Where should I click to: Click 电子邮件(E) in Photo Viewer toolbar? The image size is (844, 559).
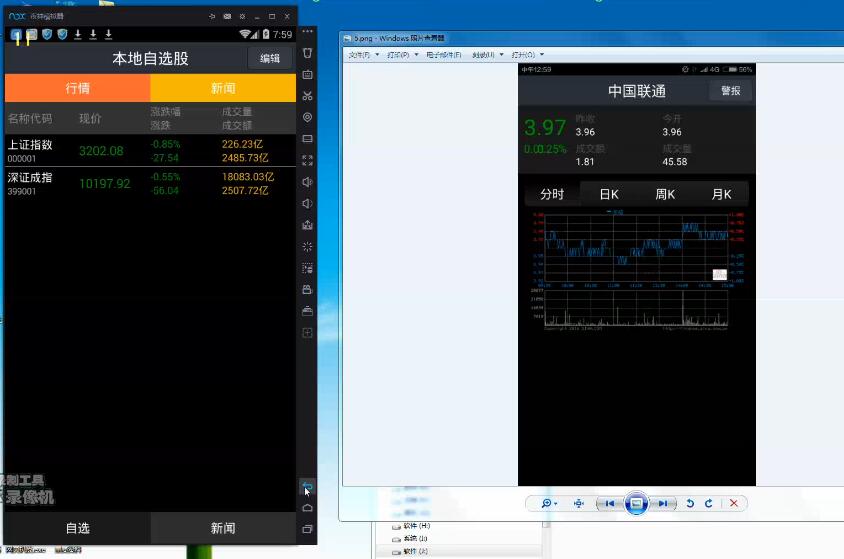(444, 55)
